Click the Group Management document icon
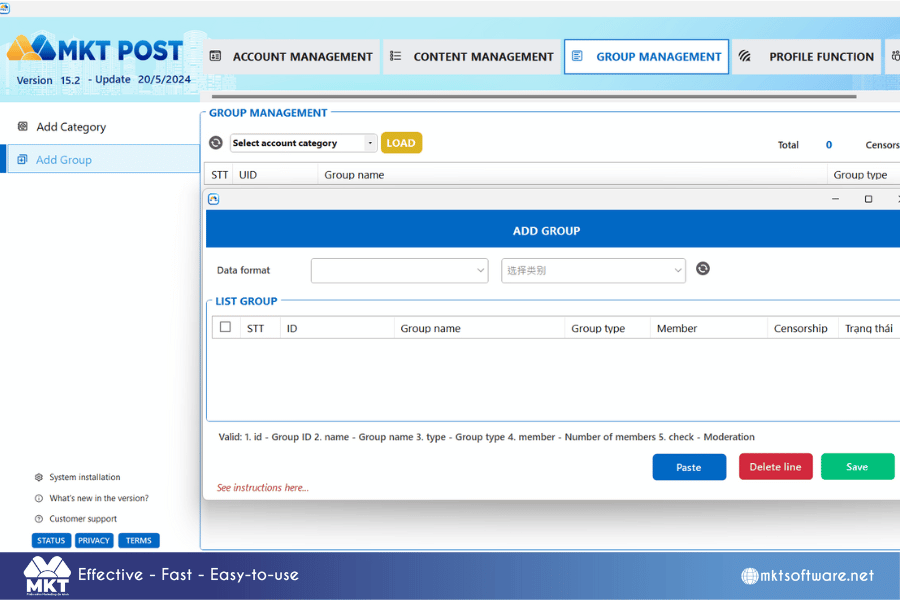The width and height of the screenshot is (900, 600). (x=577, y=56)
